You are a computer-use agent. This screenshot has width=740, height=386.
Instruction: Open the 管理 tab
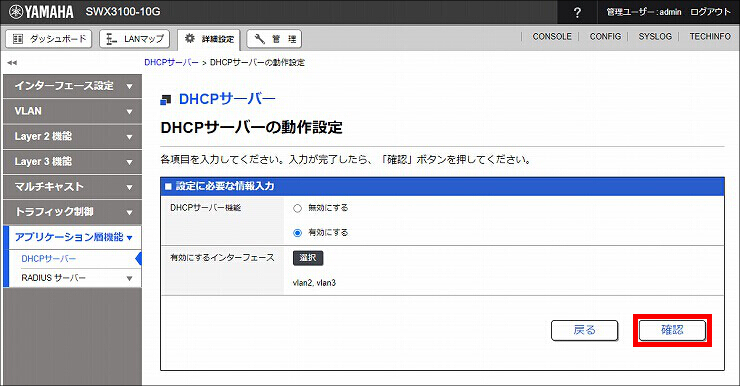[274, 39]
